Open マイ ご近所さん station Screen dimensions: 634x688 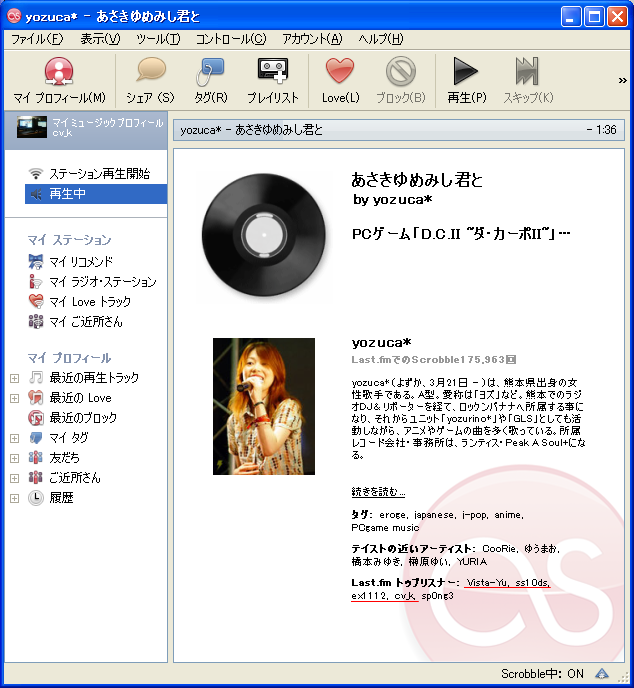pos(75,322)
